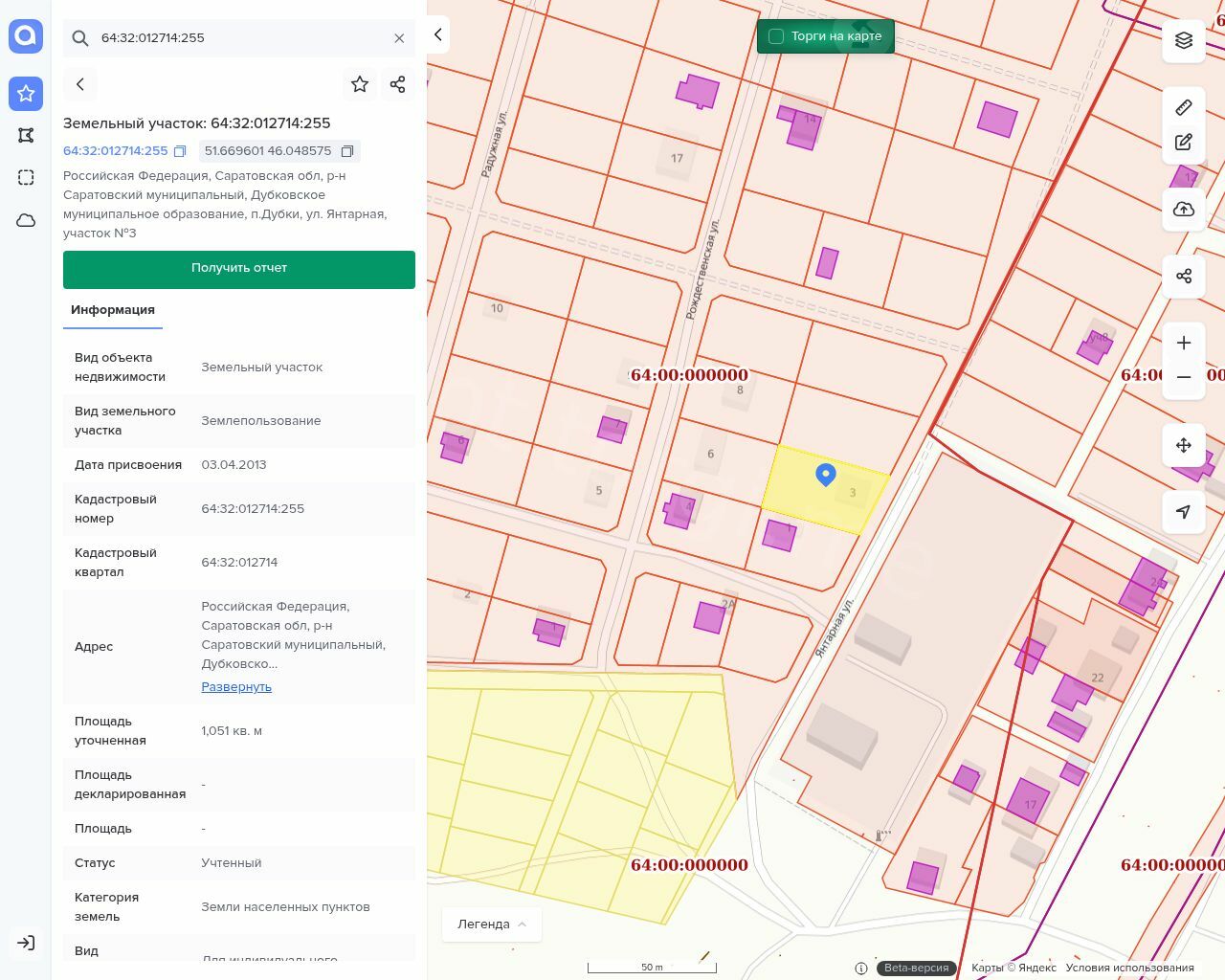1225x980 pixels.
Task: Add parcel to favorites with star
Action: [x=360, y=84]
